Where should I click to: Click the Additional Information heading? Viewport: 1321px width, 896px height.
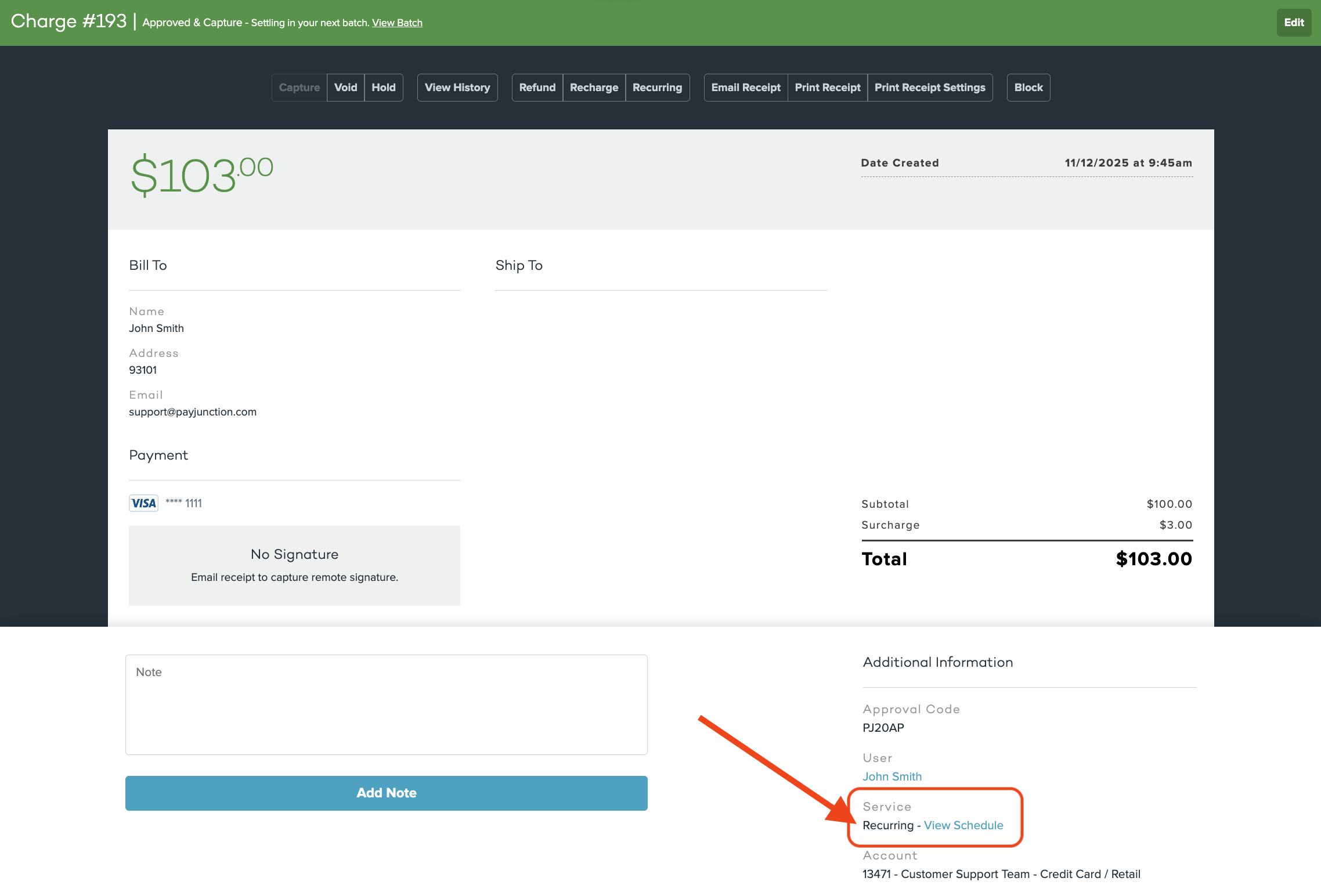938,662
